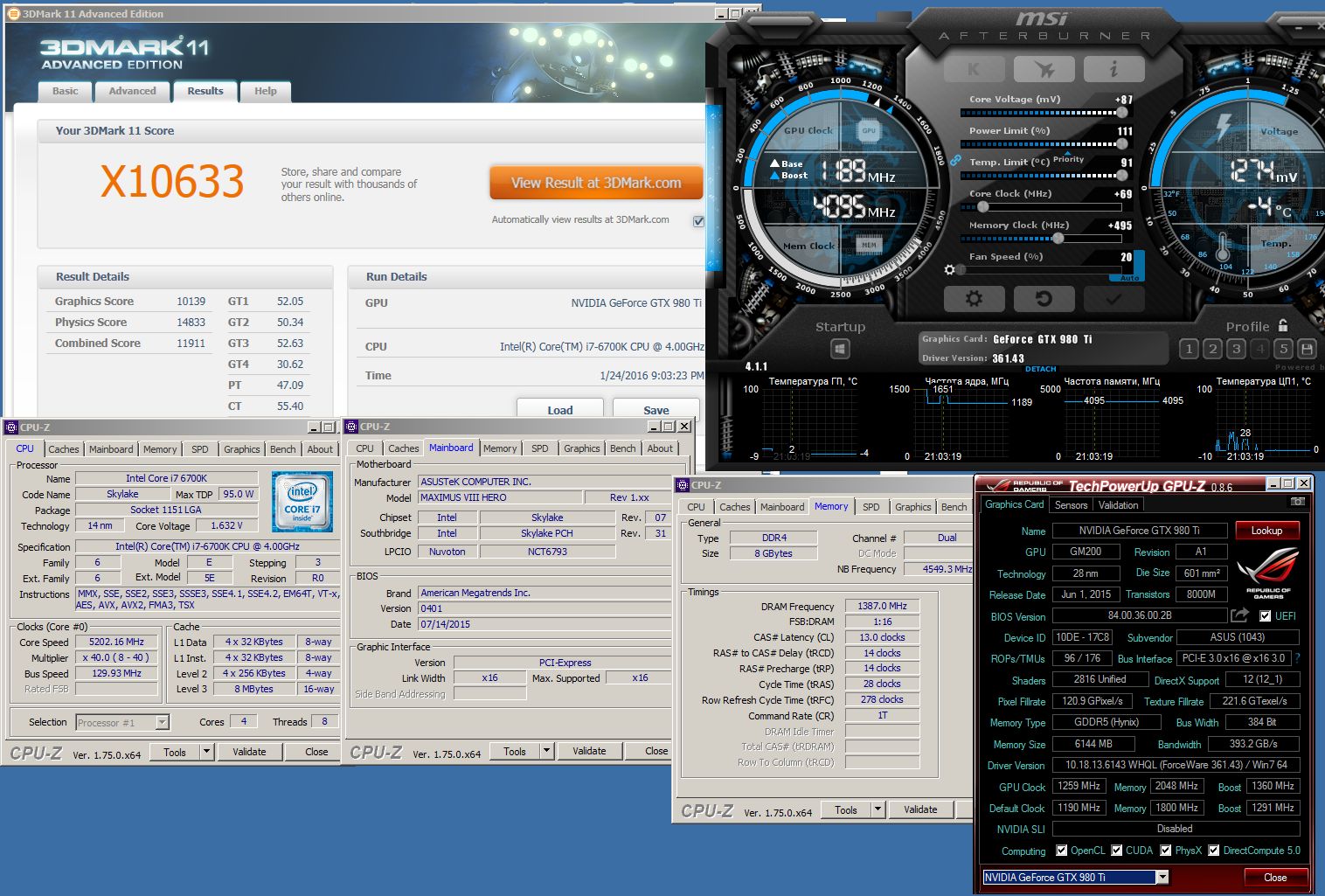Viewport: 1325px width, 896px height.
Task: Toggle the DirectCompute 5.0 checkbox
Action: [x=1214, y=850]
